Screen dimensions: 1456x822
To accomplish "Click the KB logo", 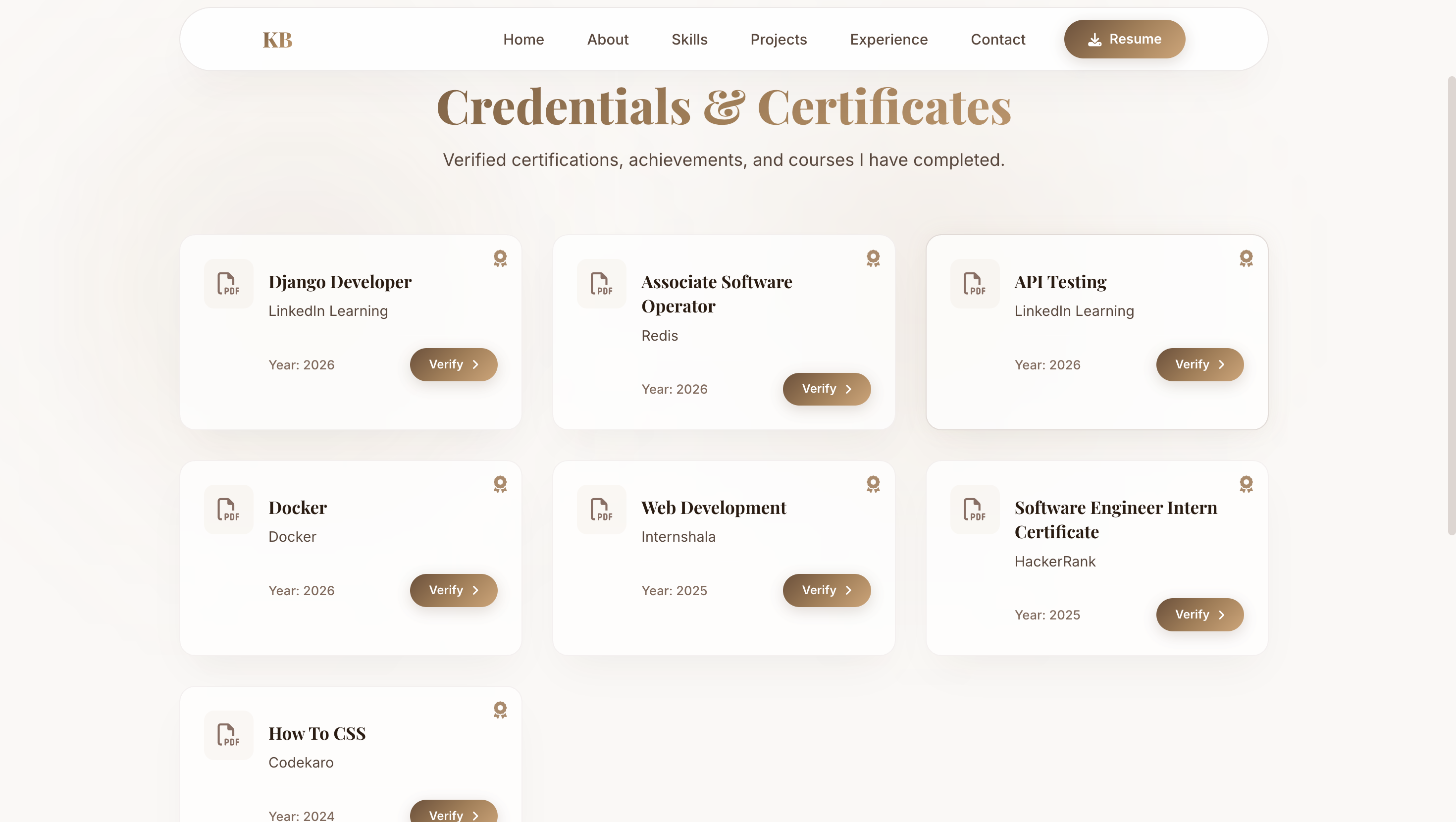I will tap(277, 40).
